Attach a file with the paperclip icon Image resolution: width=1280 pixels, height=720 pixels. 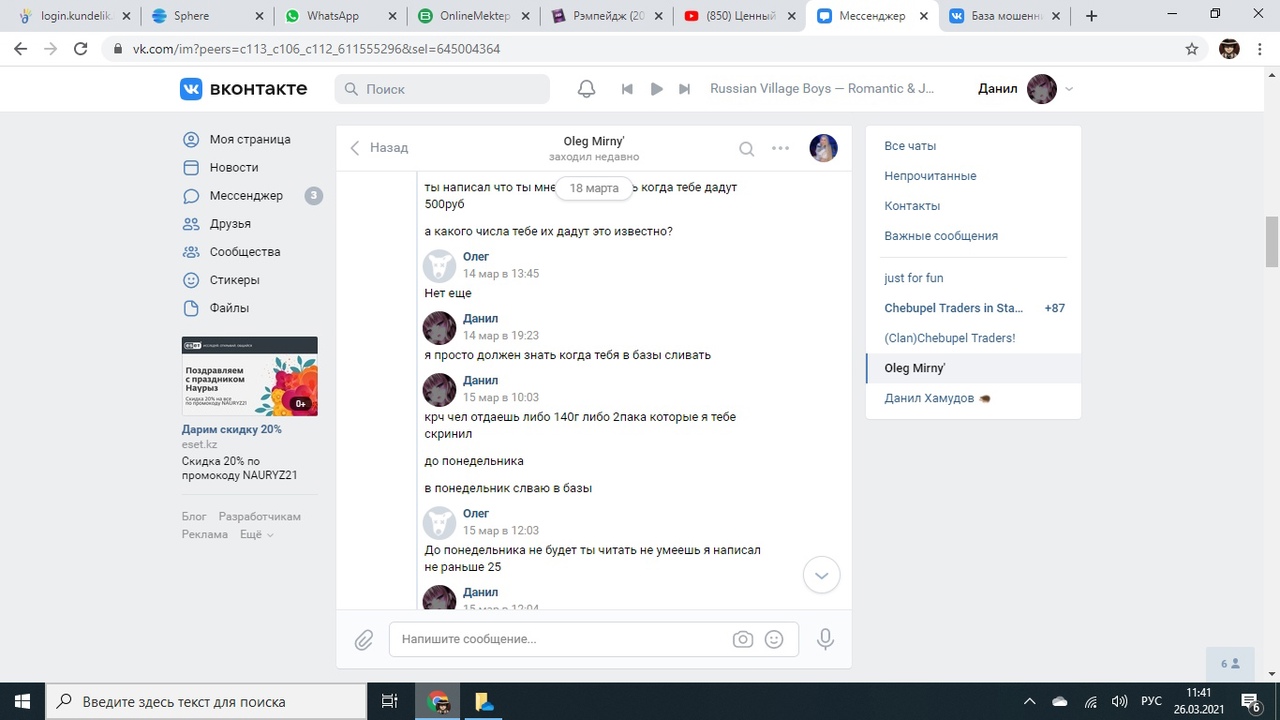coord(364,640)
